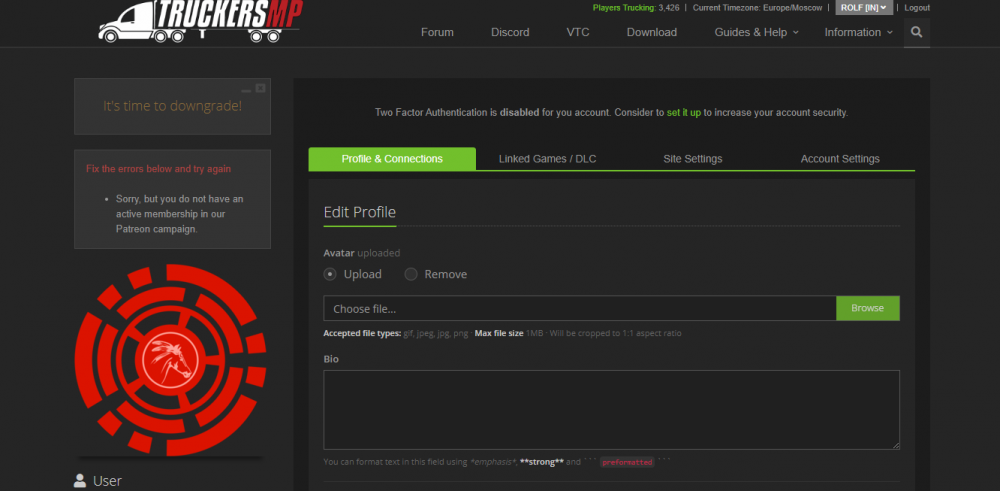The height and width of the screenshot is (491, 1000).
Task: Open search with the magnifier icon
Action: (x=916, y=32)
